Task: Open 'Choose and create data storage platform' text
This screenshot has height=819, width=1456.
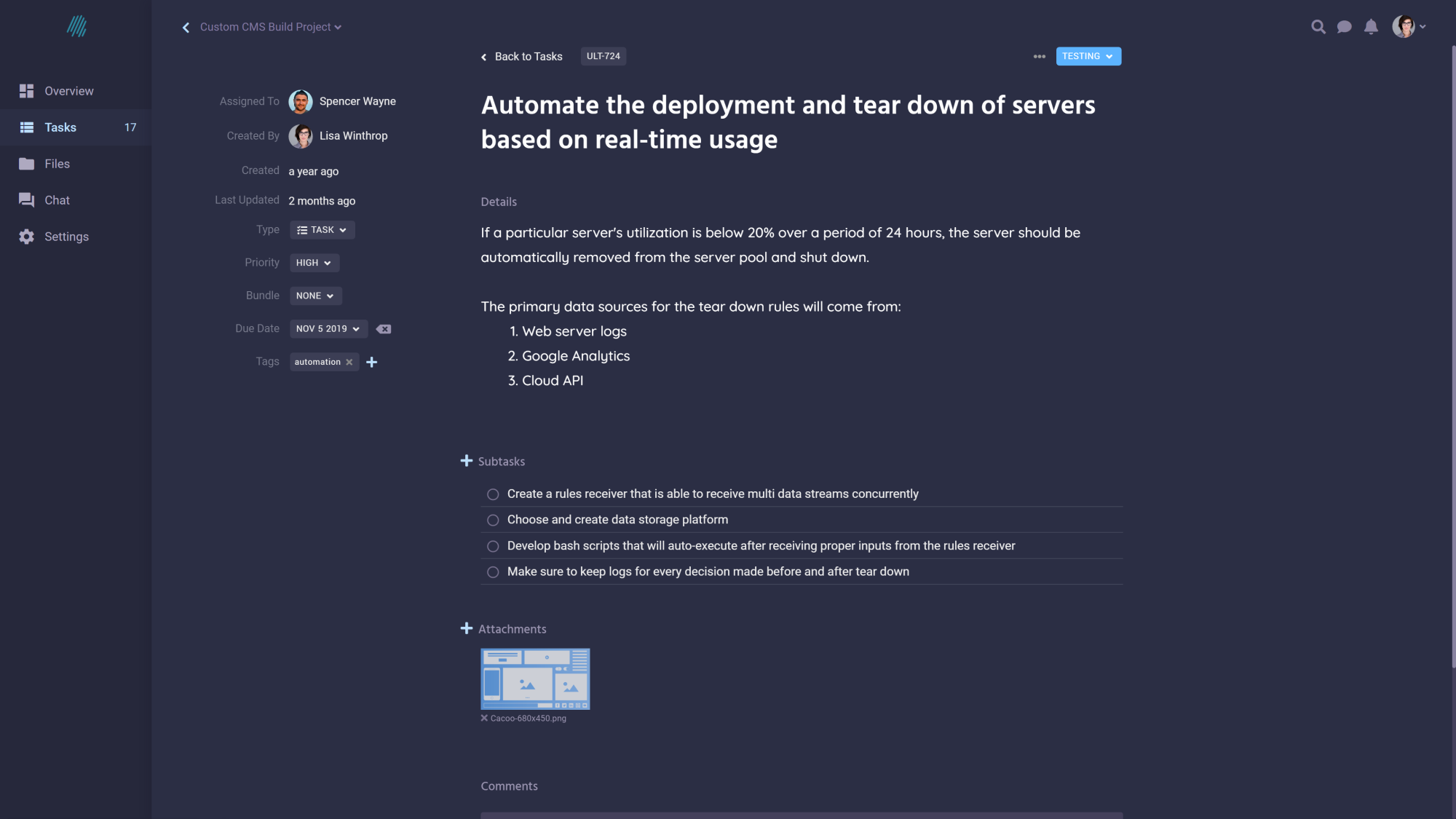Action: (x=617, y=520)
